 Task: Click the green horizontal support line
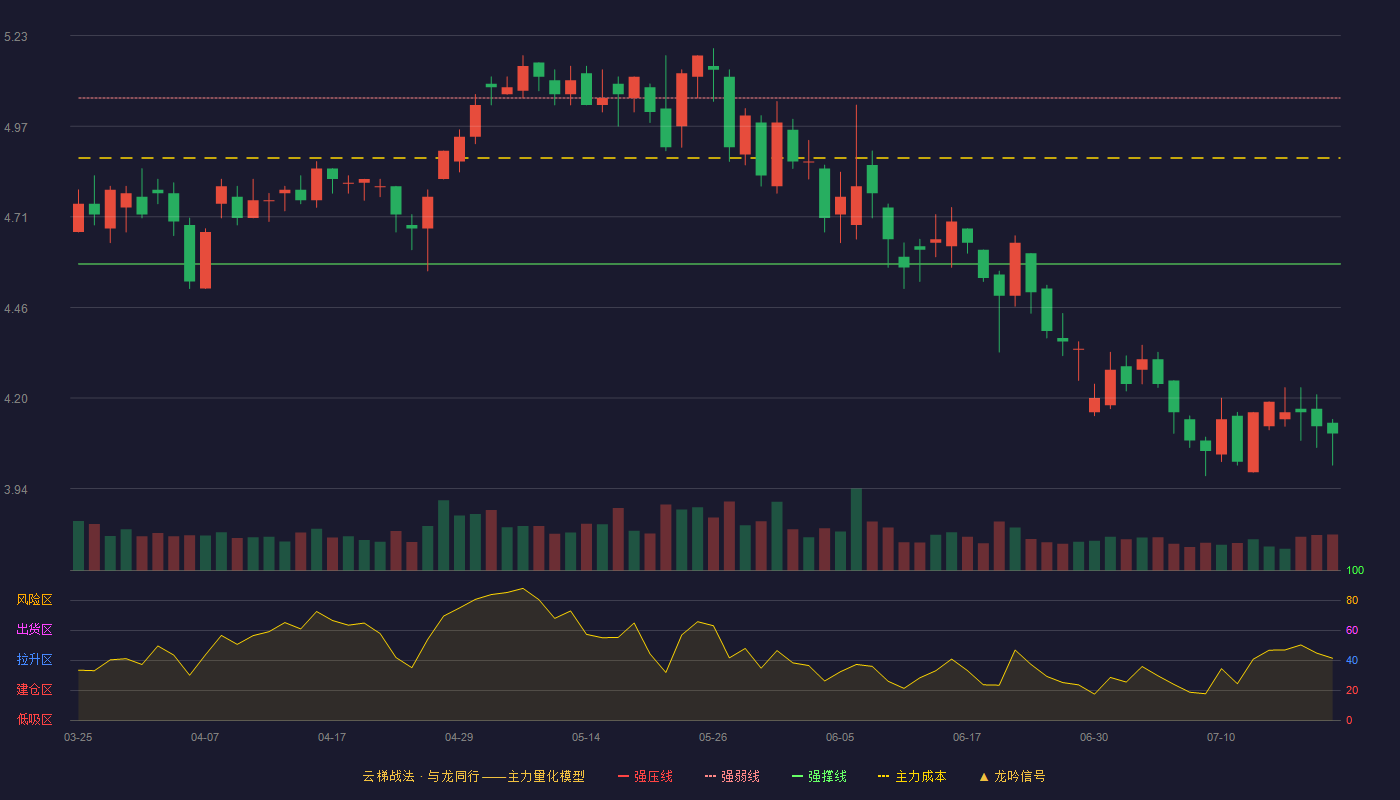click(709, 264)
